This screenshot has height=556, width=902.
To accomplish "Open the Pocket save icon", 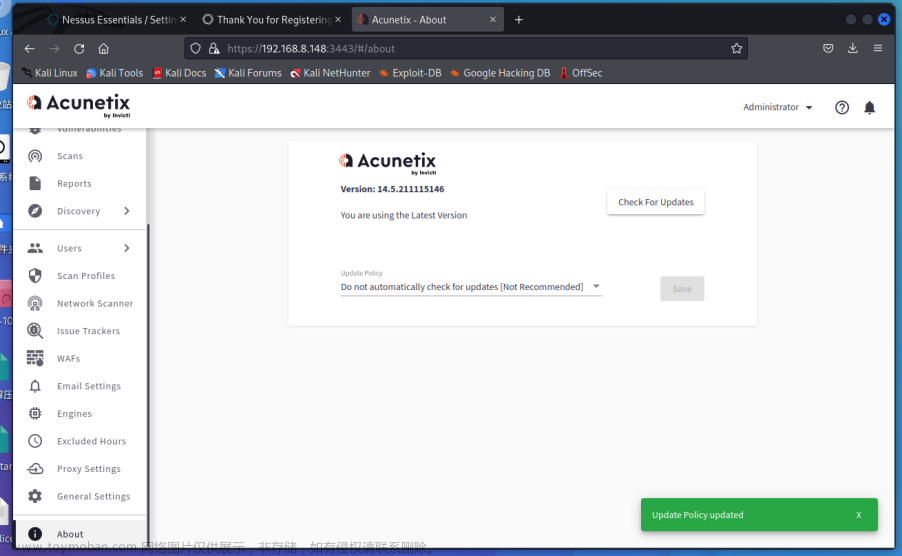I will [828, 49].
